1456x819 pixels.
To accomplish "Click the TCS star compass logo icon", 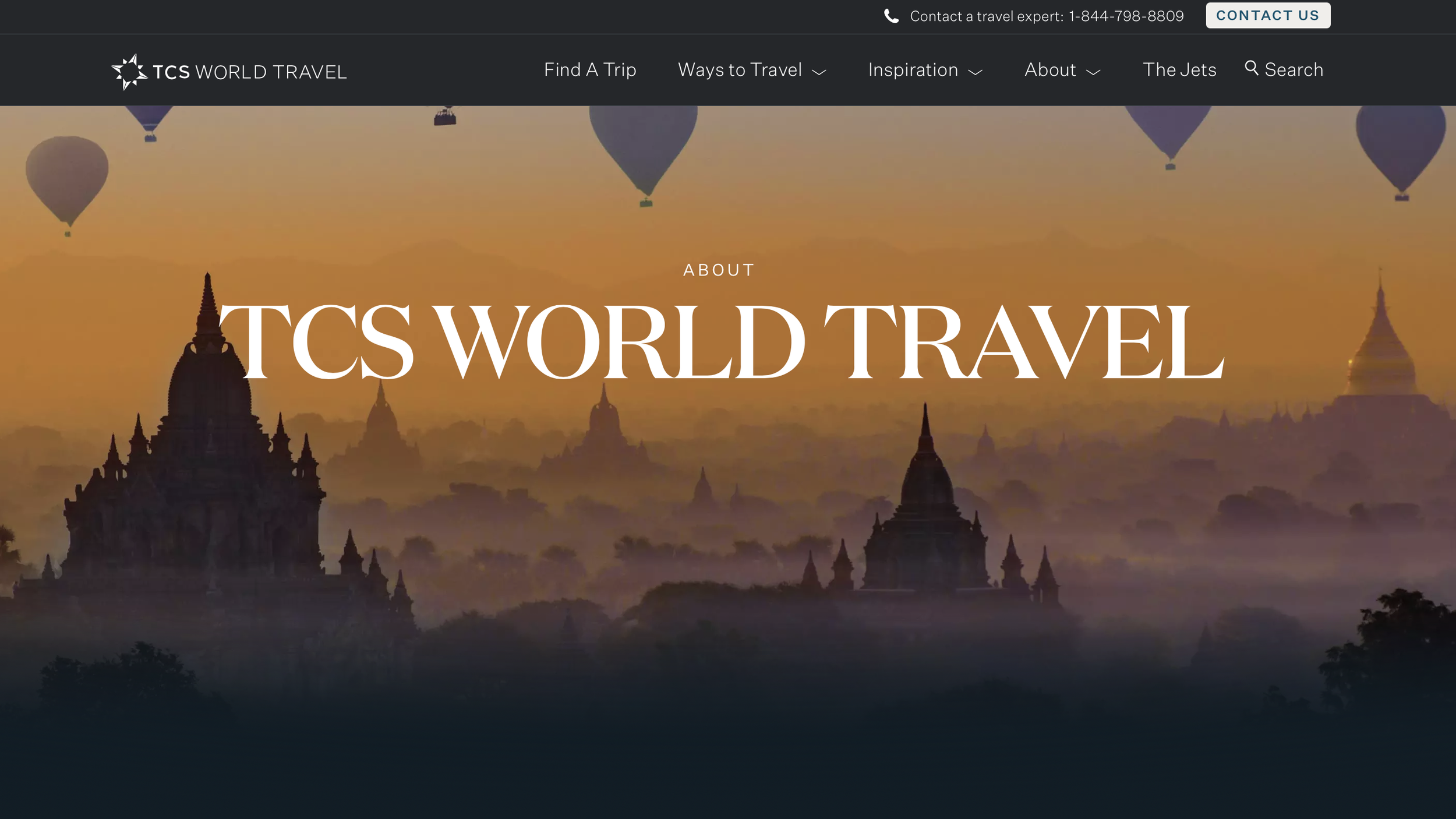I will [129, 72].
